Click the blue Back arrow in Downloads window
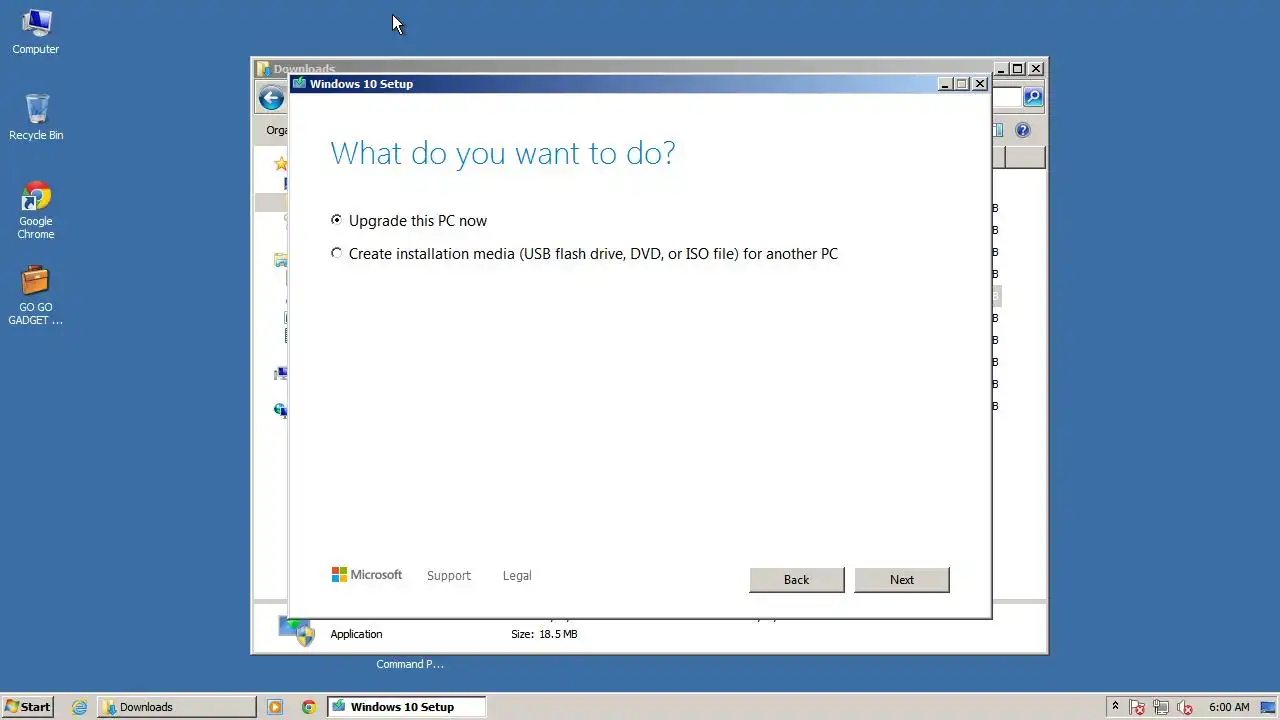Screen dimensions: 1280x720 tap(271, 98)
